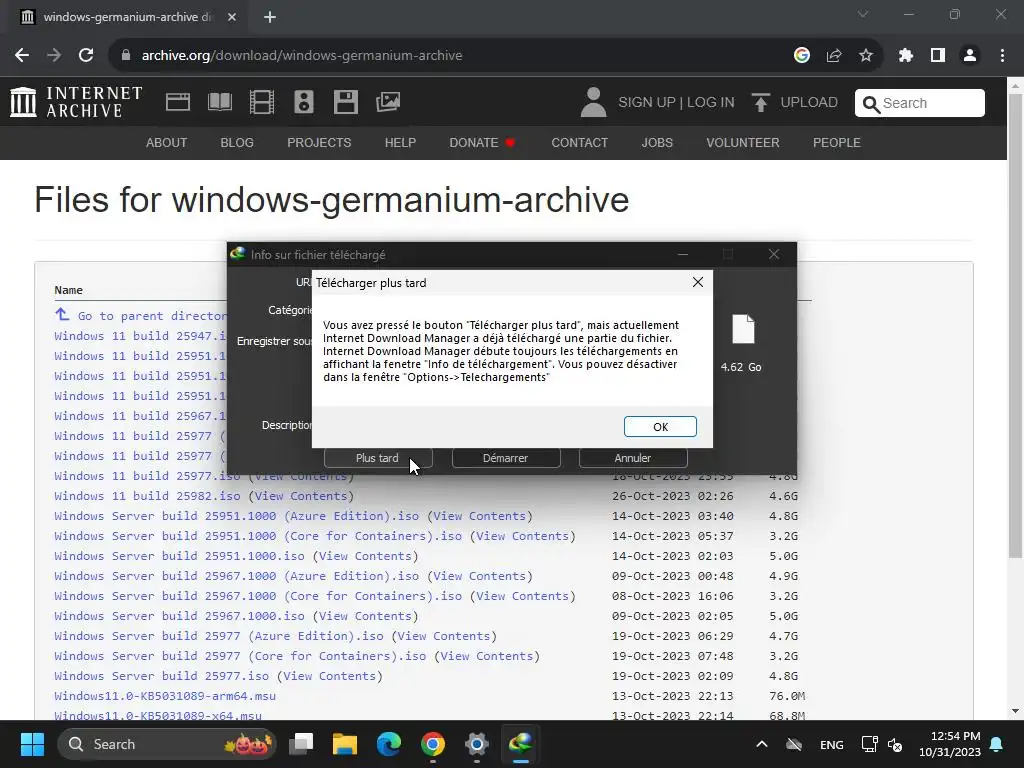Open the Settings gear app on the taskbar
Viewport: 1024px width, 768px height.
point(477,744)
